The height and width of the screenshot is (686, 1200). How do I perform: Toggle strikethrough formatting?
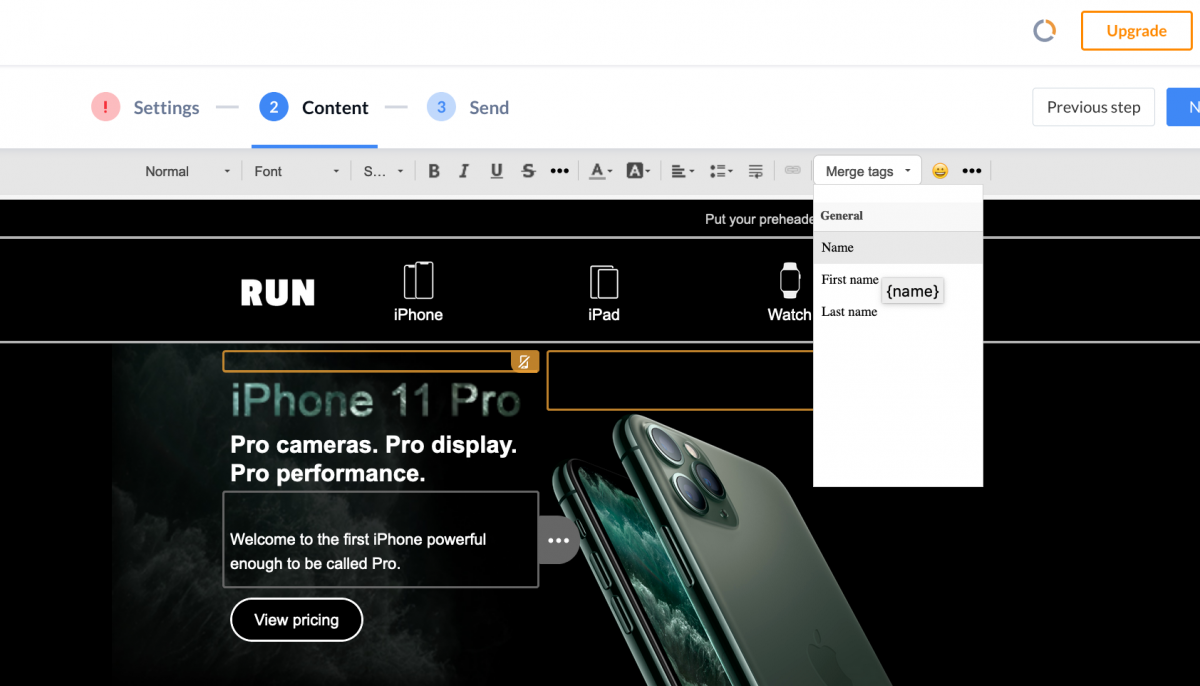(528, 171)
